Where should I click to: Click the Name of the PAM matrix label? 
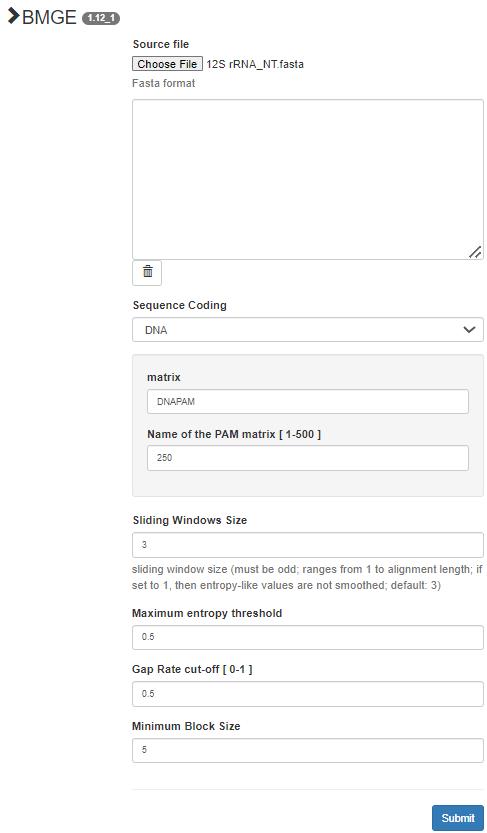tap(234, 435)
